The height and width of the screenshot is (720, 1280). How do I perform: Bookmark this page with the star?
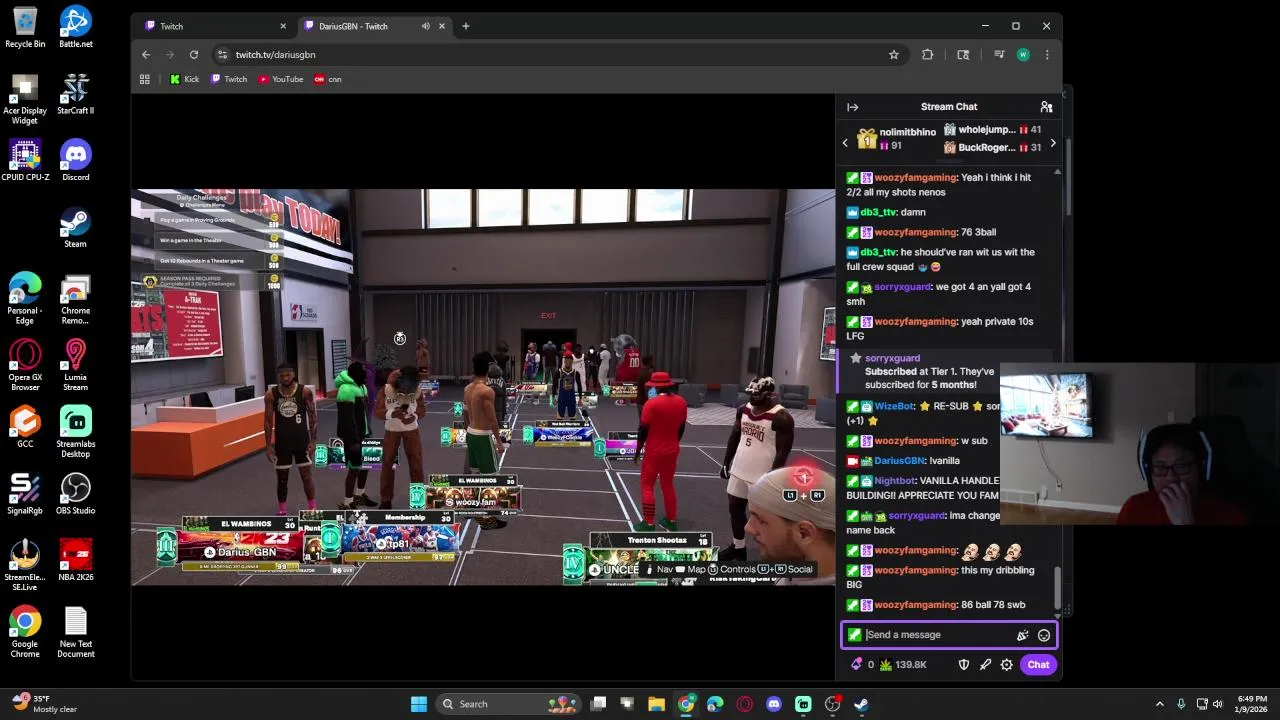(894, 55)
